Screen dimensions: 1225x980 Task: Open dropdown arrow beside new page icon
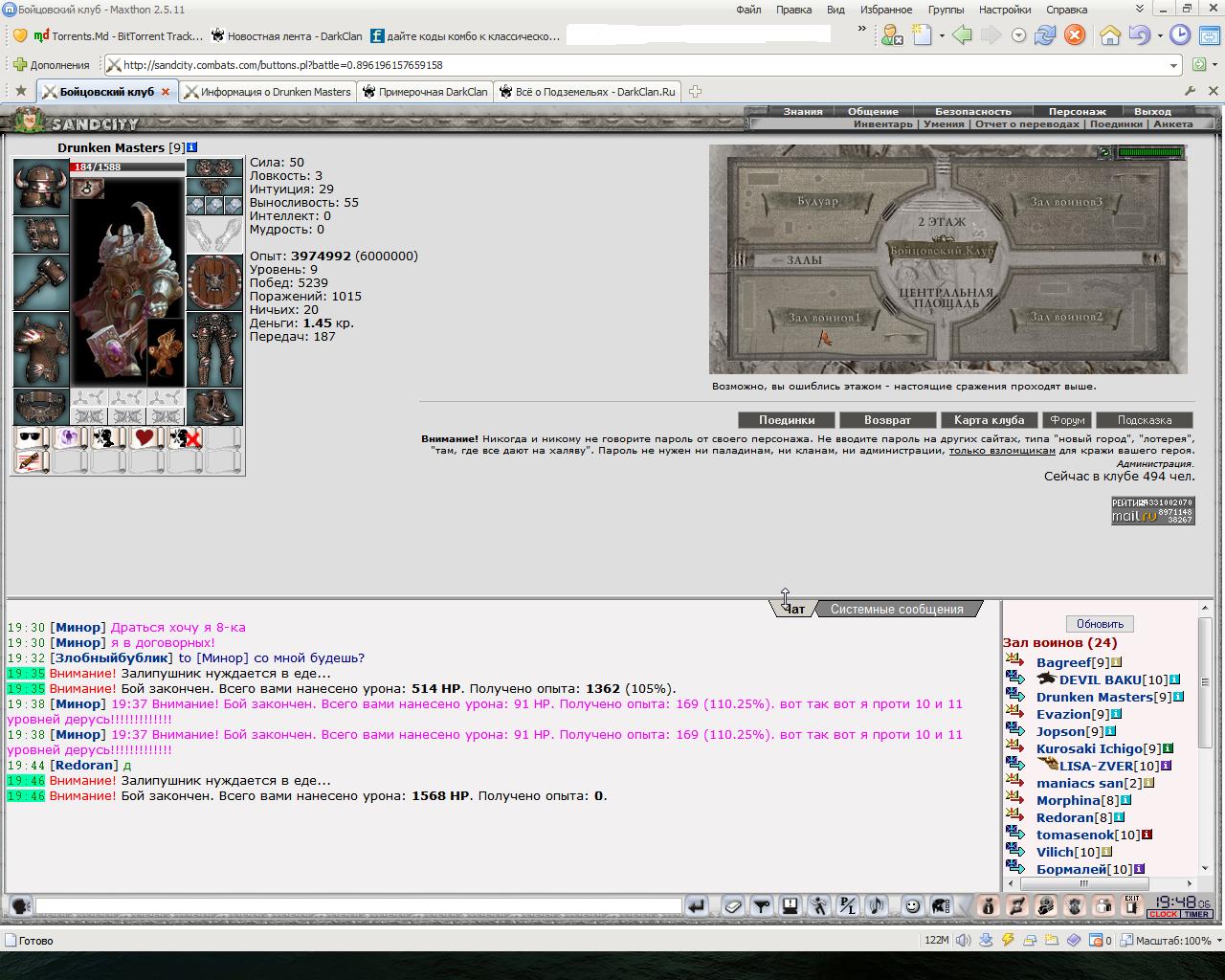pyautogui.click(x=942, y=35)
